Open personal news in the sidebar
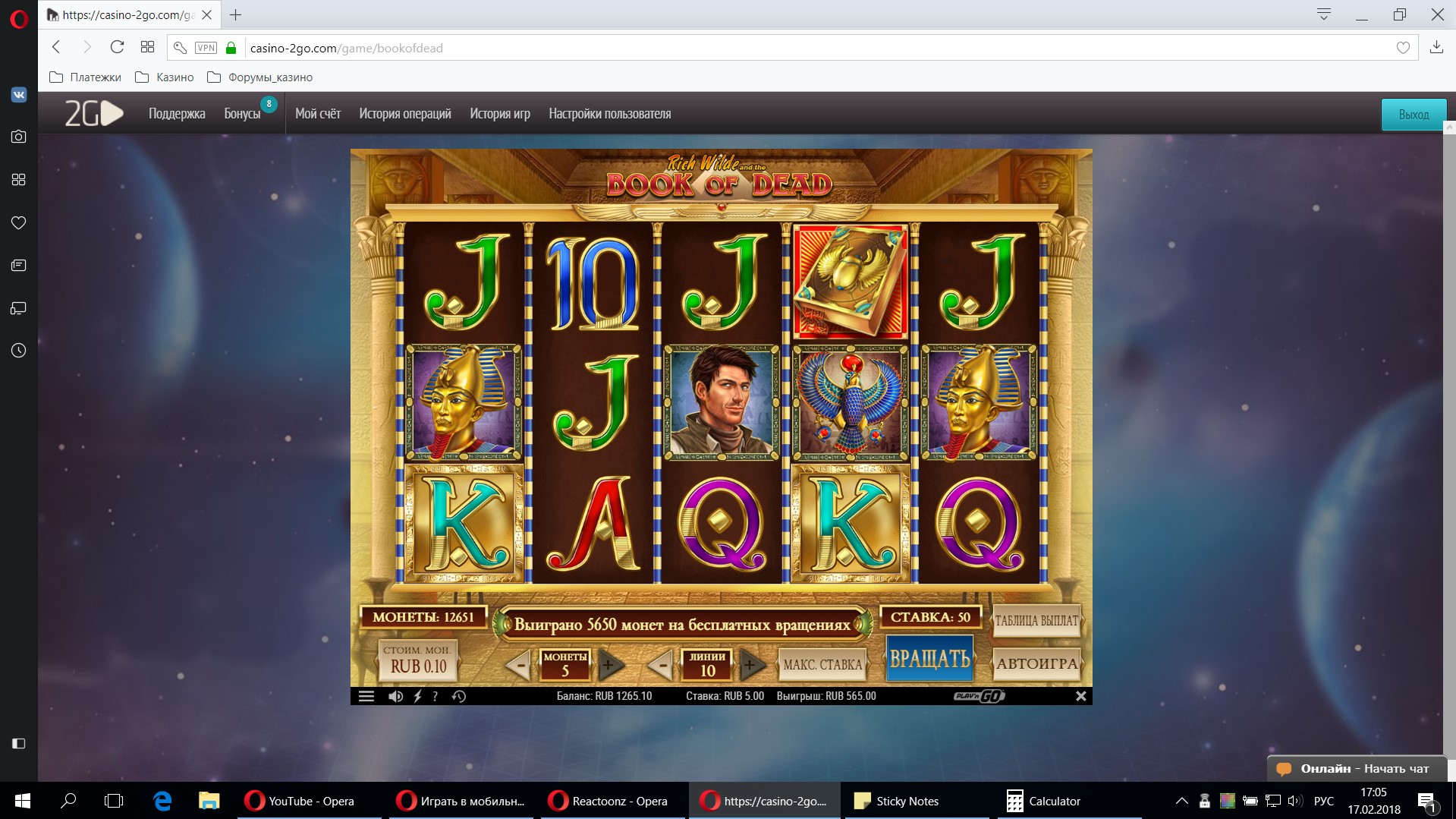This screenshot has height=819, width=1456. pos(19,265)
